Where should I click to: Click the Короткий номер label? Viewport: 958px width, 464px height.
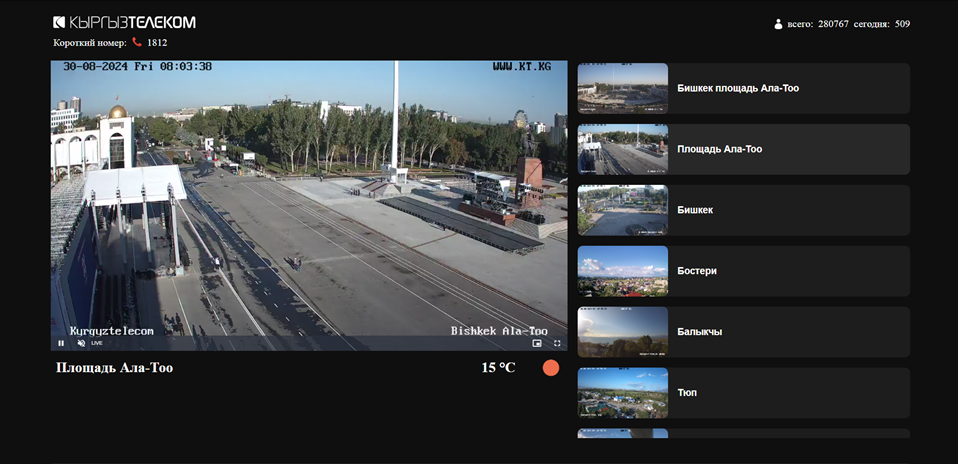90,43
